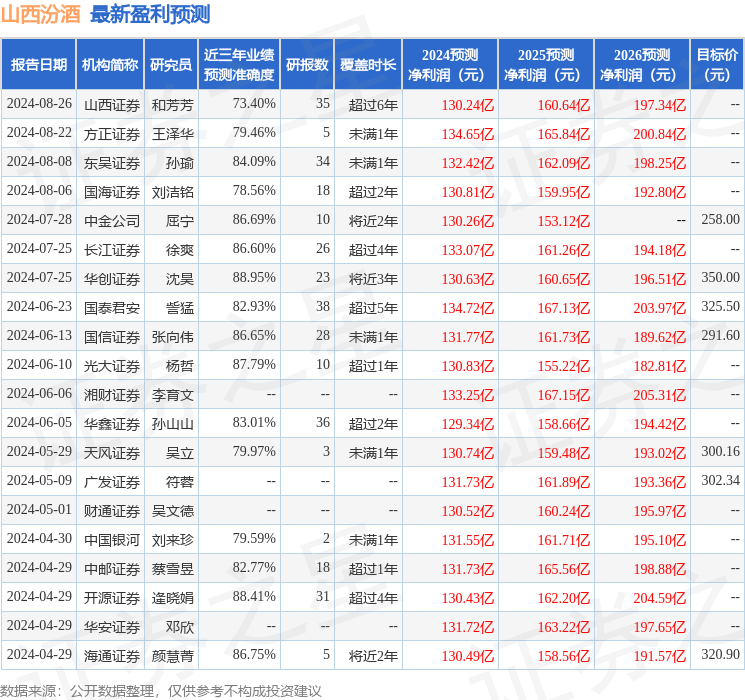Select the 中国银河 institution cell
This screenshot has width=745, height=700.
click(x=112, y=540)
